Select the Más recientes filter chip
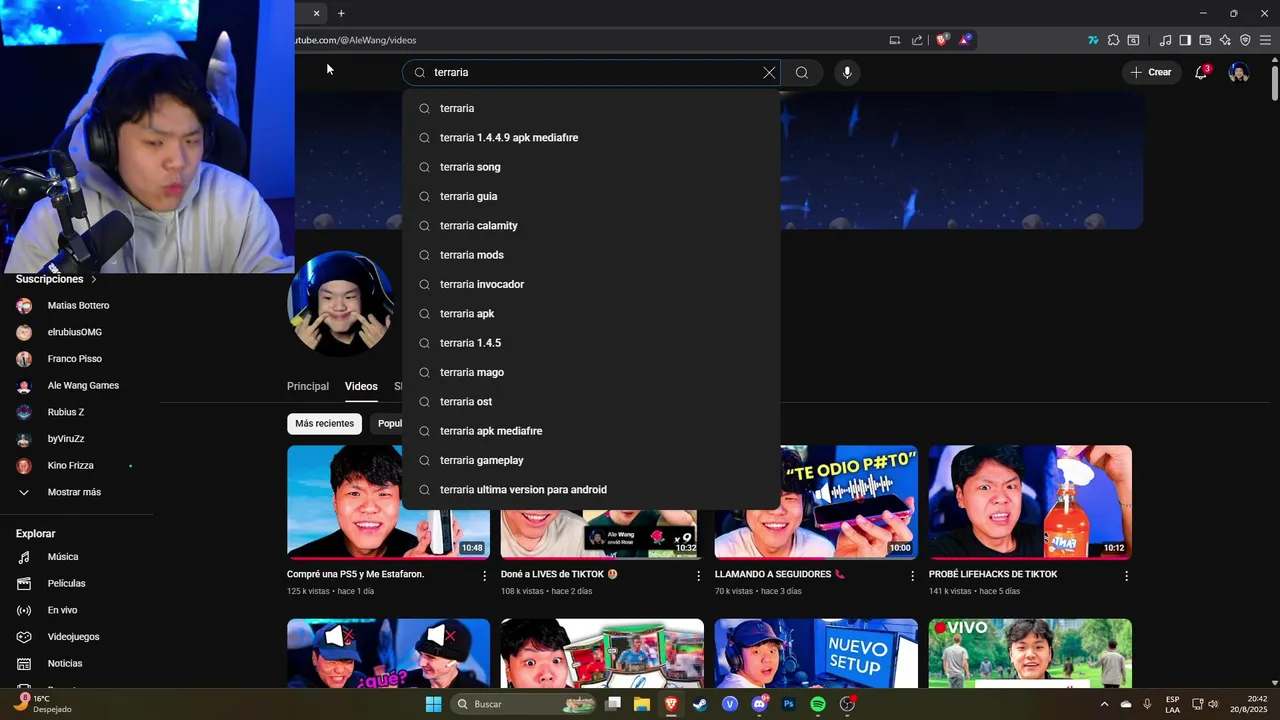This screenshot has height=720, width=1280. [x=324, y=423]
